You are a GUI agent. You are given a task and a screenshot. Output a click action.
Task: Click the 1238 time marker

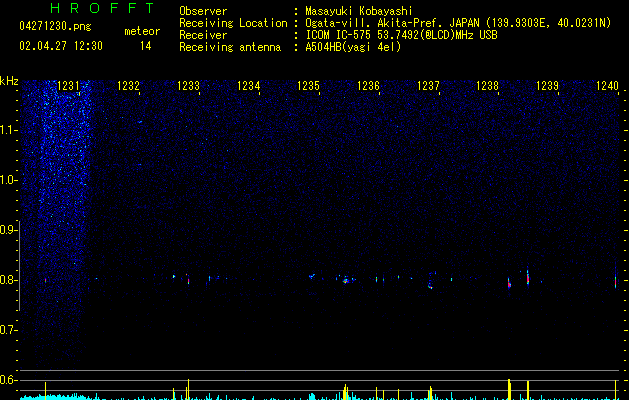[487, 86]
